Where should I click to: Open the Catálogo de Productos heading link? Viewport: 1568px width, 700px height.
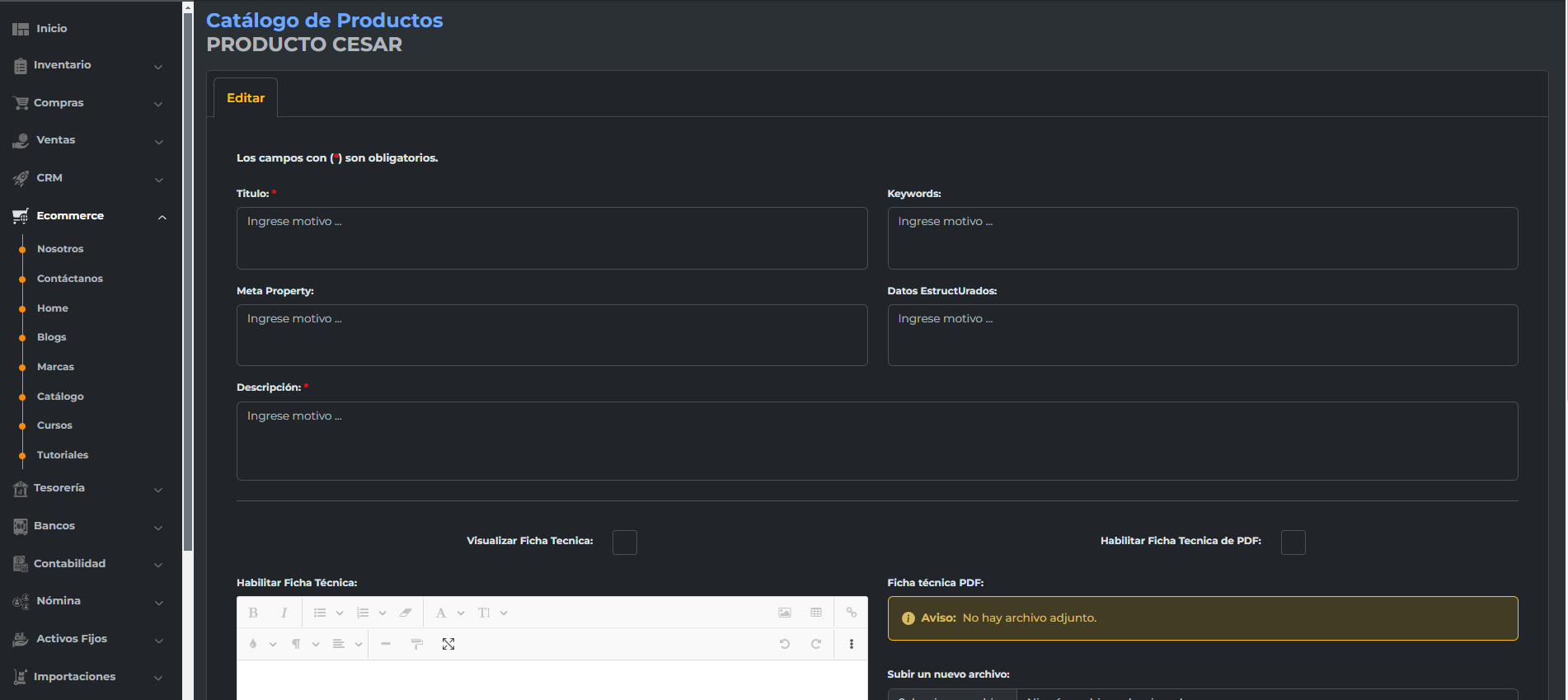(324, 21)
